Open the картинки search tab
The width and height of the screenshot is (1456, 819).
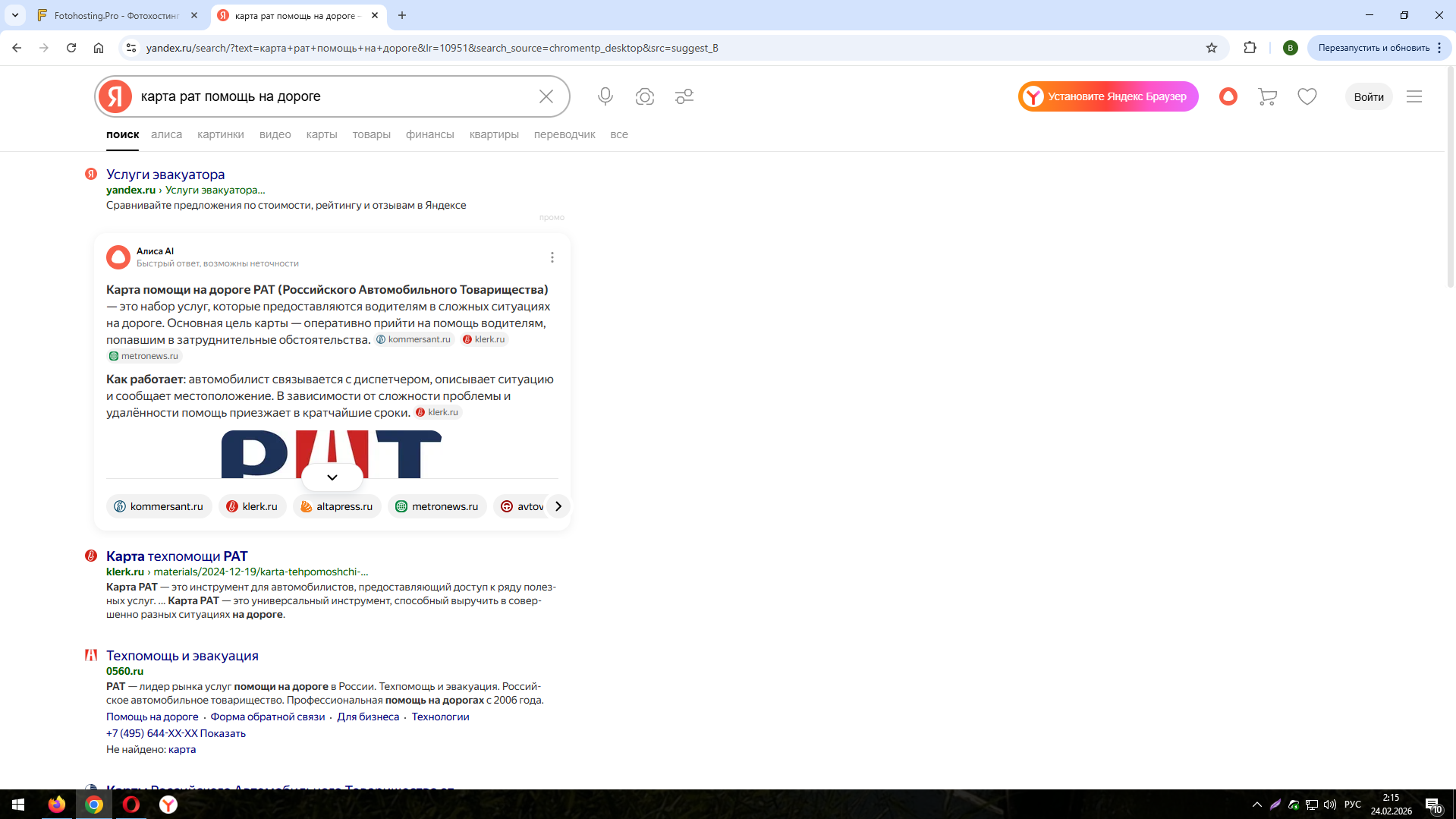point(221,134)
